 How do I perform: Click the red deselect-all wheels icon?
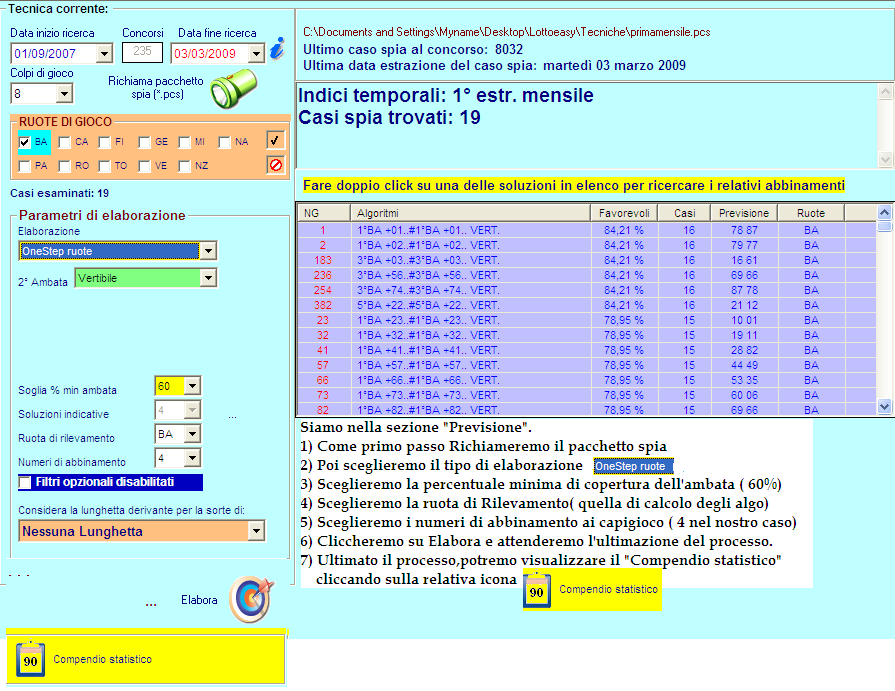pos(276,165)
